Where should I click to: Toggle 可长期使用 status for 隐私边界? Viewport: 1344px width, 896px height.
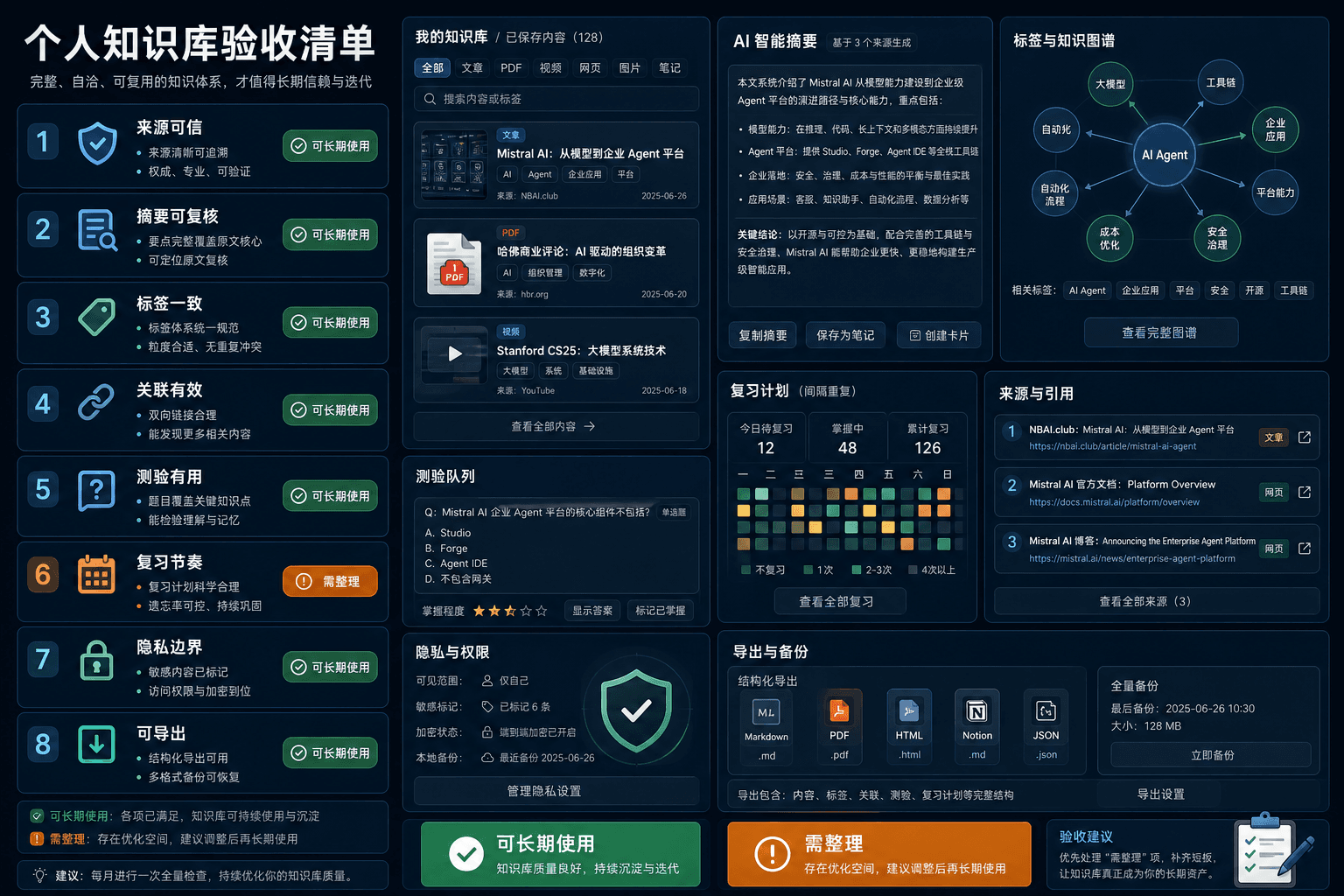click(330, 668)
